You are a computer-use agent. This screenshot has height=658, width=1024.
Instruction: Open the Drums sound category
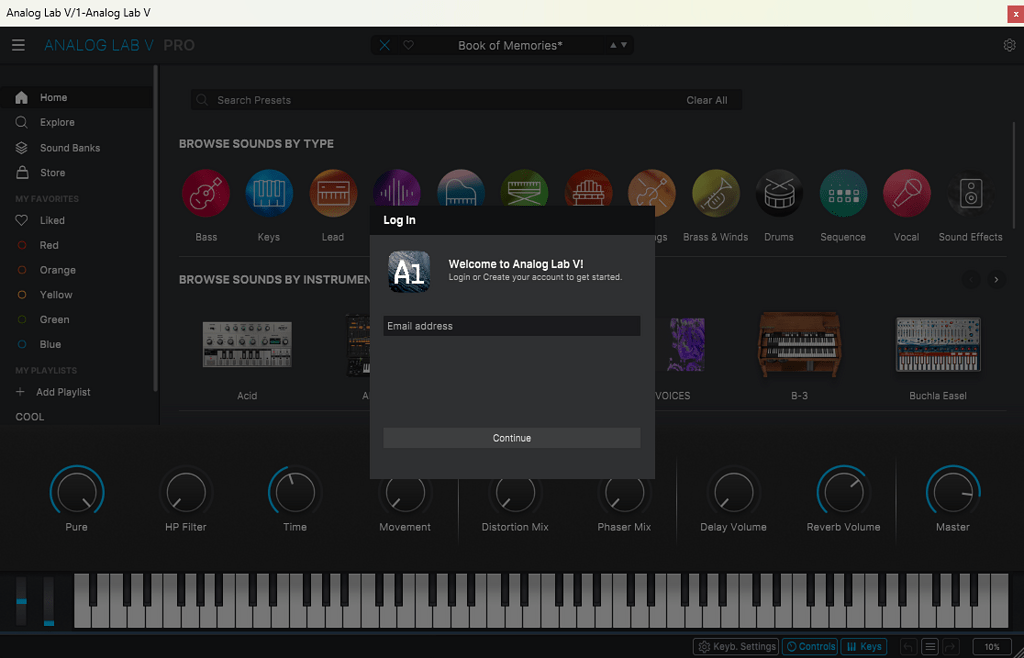[x=779, y=192]
